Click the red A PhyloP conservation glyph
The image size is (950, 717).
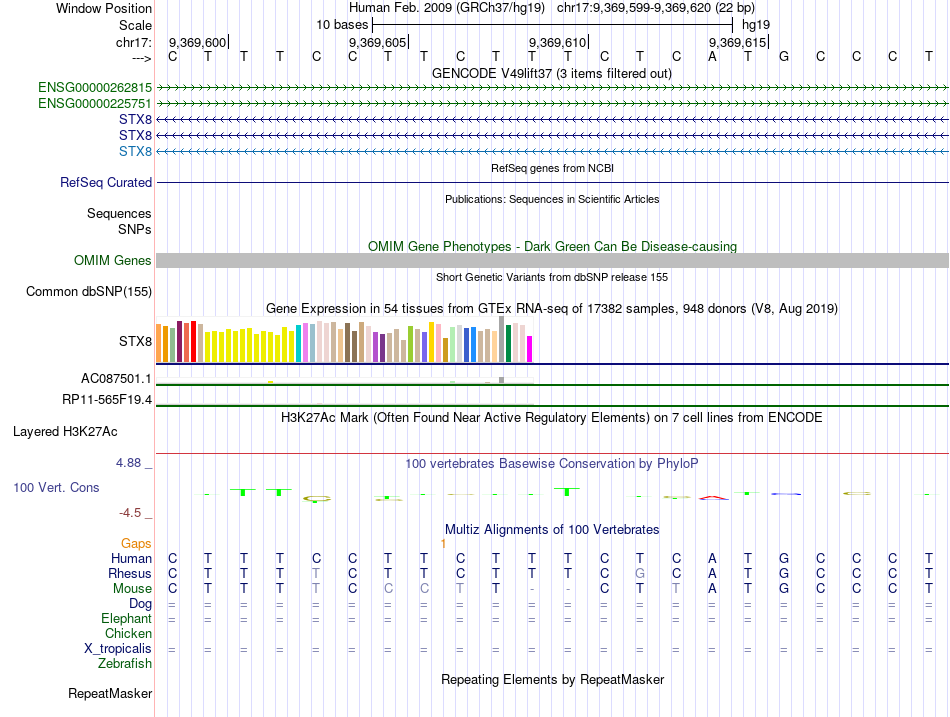click(x=713, y=498)
